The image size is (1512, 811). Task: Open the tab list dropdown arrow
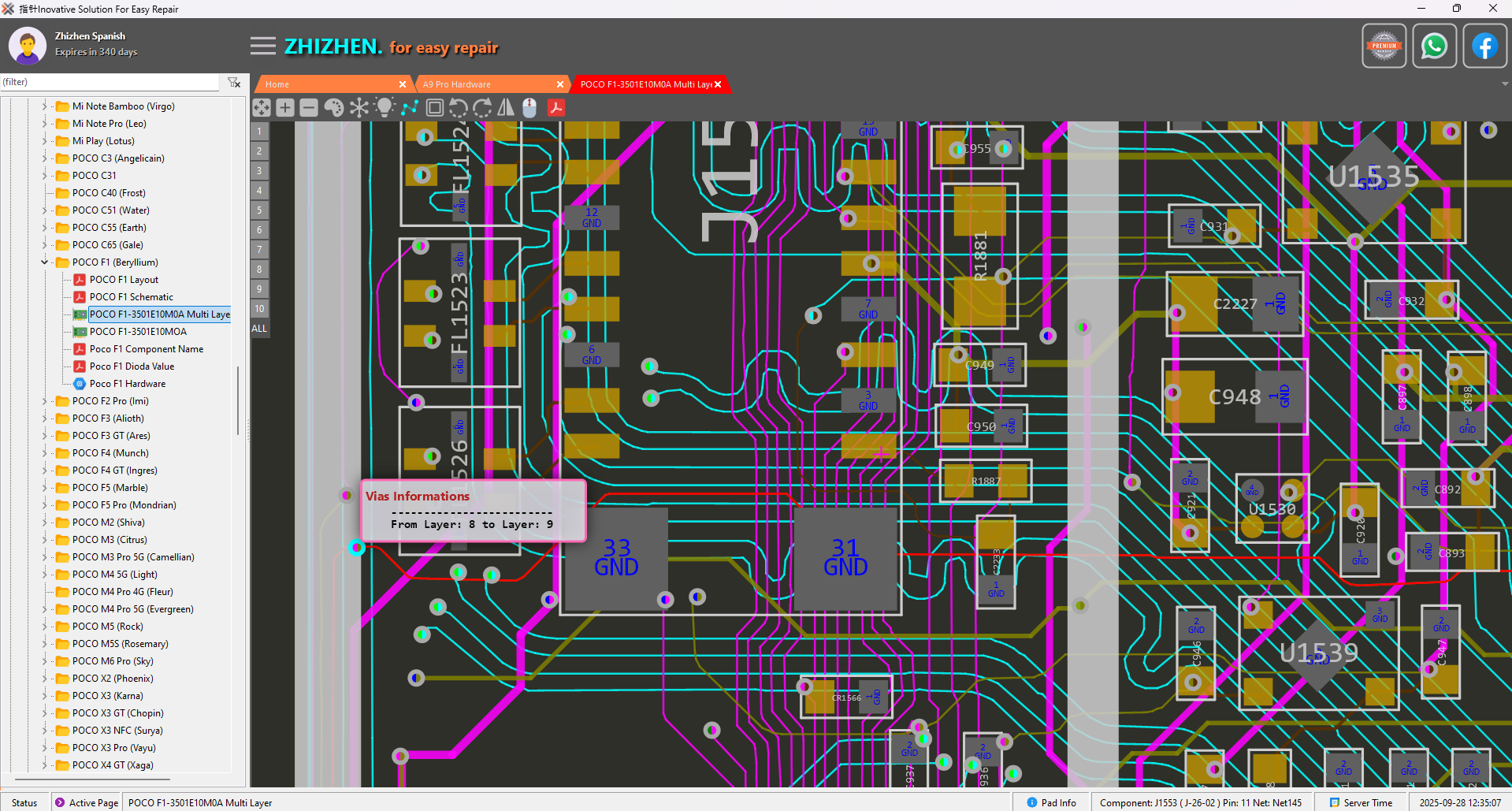[x=1505, y=84]
